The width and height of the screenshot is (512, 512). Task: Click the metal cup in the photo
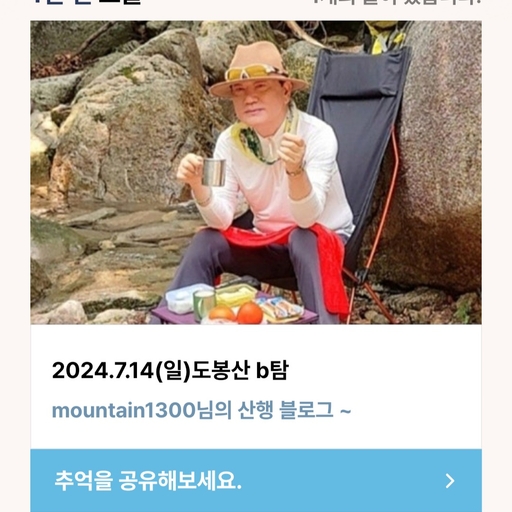tap(214, 172)
